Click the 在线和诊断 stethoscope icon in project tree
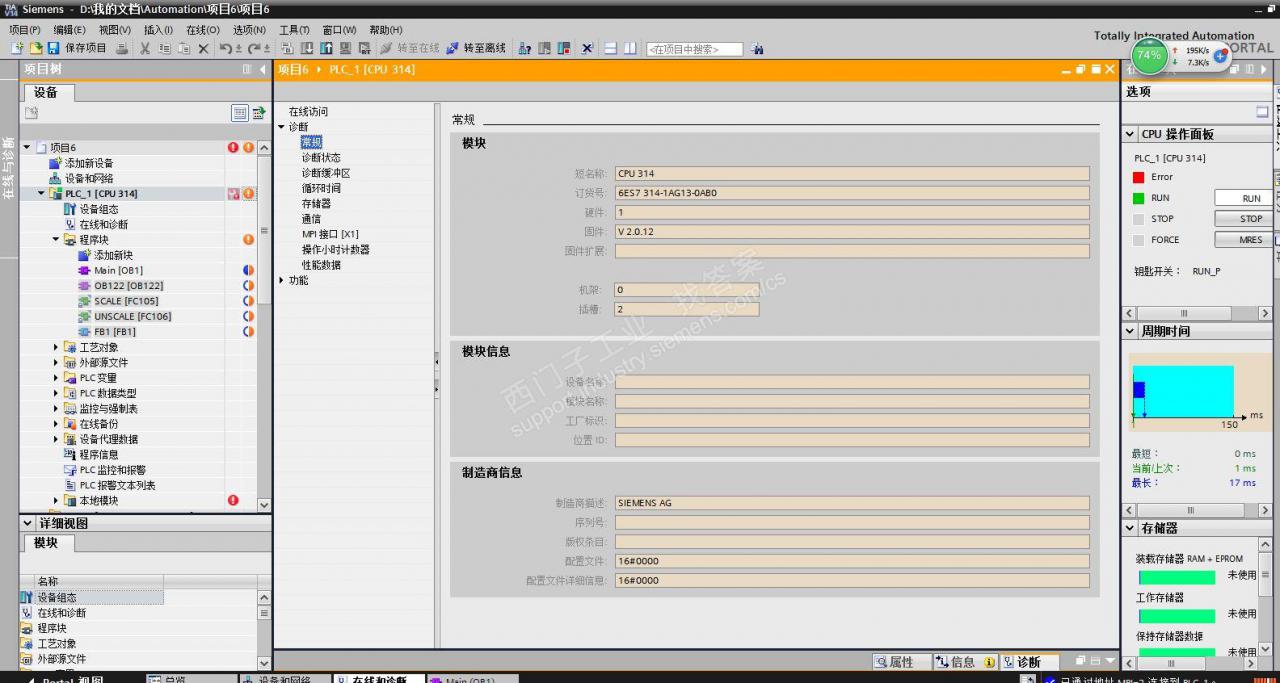 pyautogui.click(x=70, y=224)
